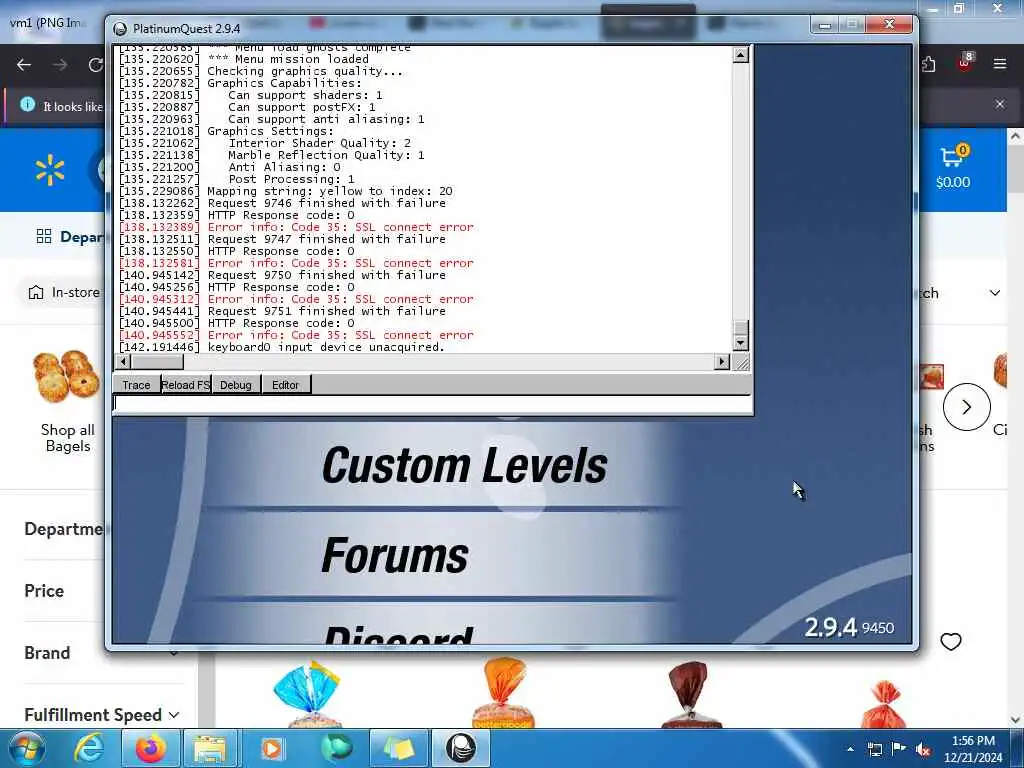Open Action Center flag icon
The width and height of the screenshot is (1024, 768).
pos(899,749)
